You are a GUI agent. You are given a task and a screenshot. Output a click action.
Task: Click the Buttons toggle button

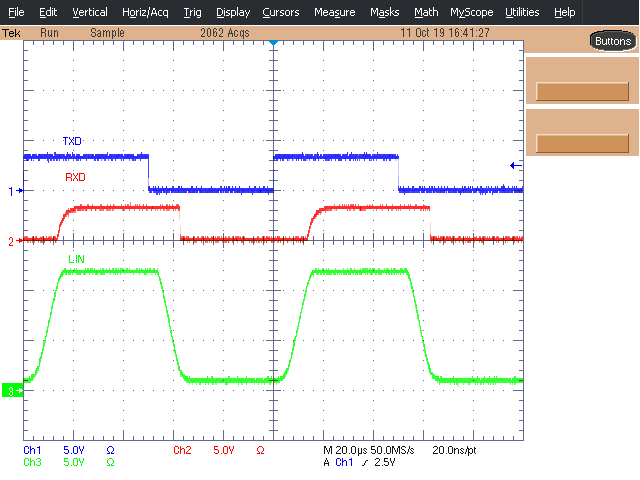pyautogui.click(x=612, y=41)
